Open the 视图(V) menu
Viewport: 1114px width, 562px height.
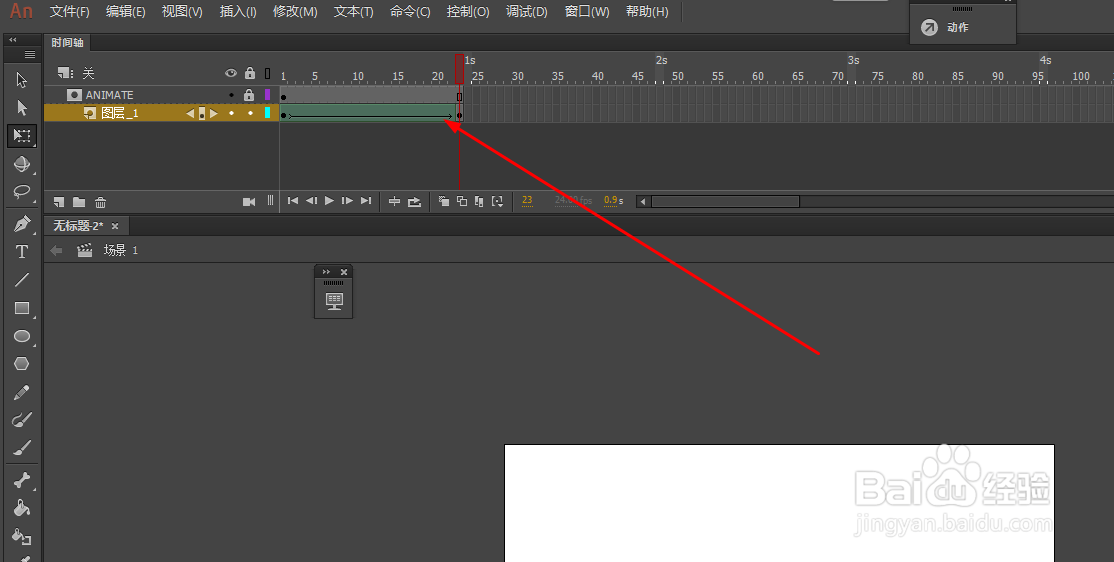[182, 11]
